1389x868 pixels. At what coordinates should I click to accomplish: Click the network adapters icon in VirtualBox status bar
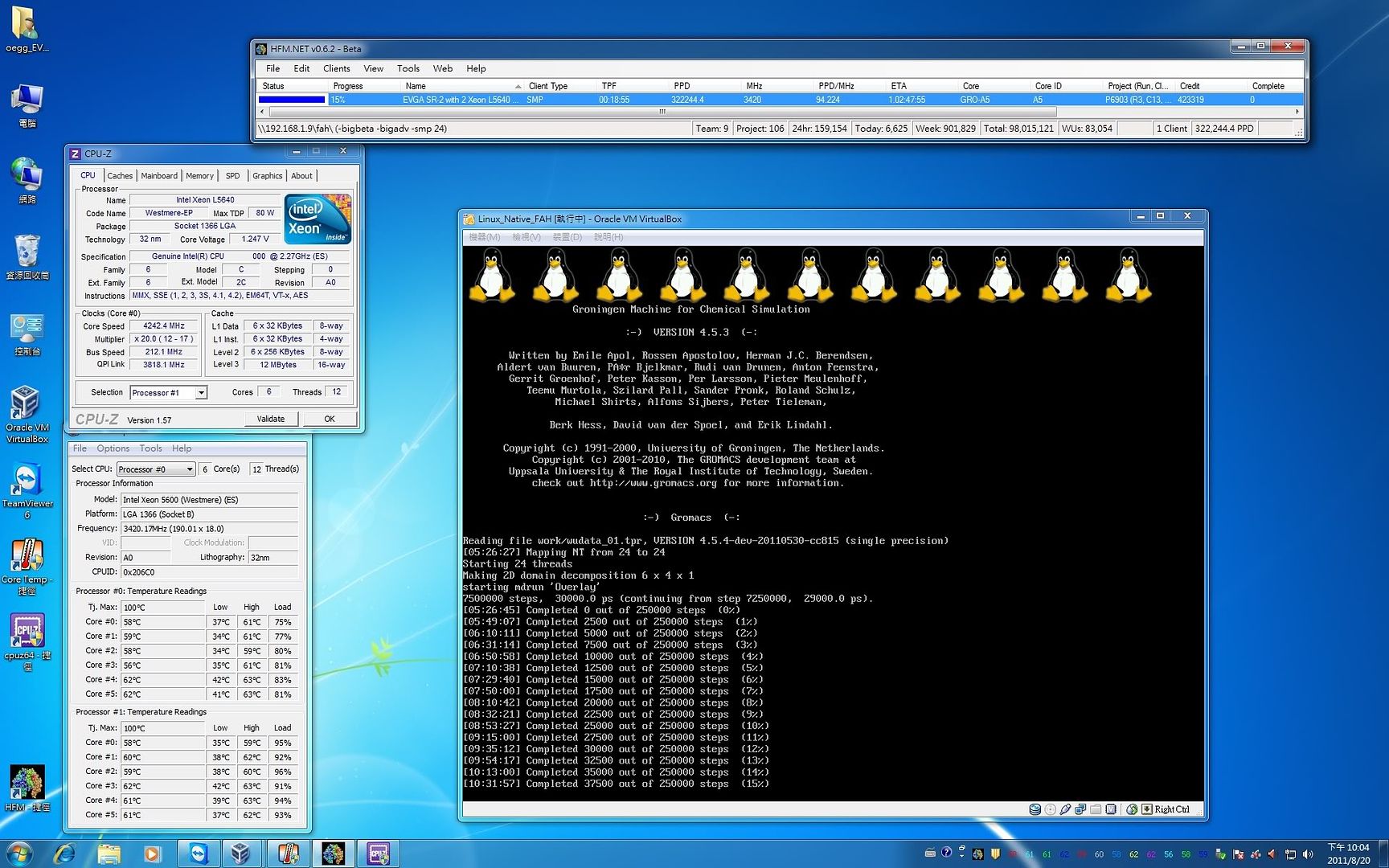pos(1080,809)
